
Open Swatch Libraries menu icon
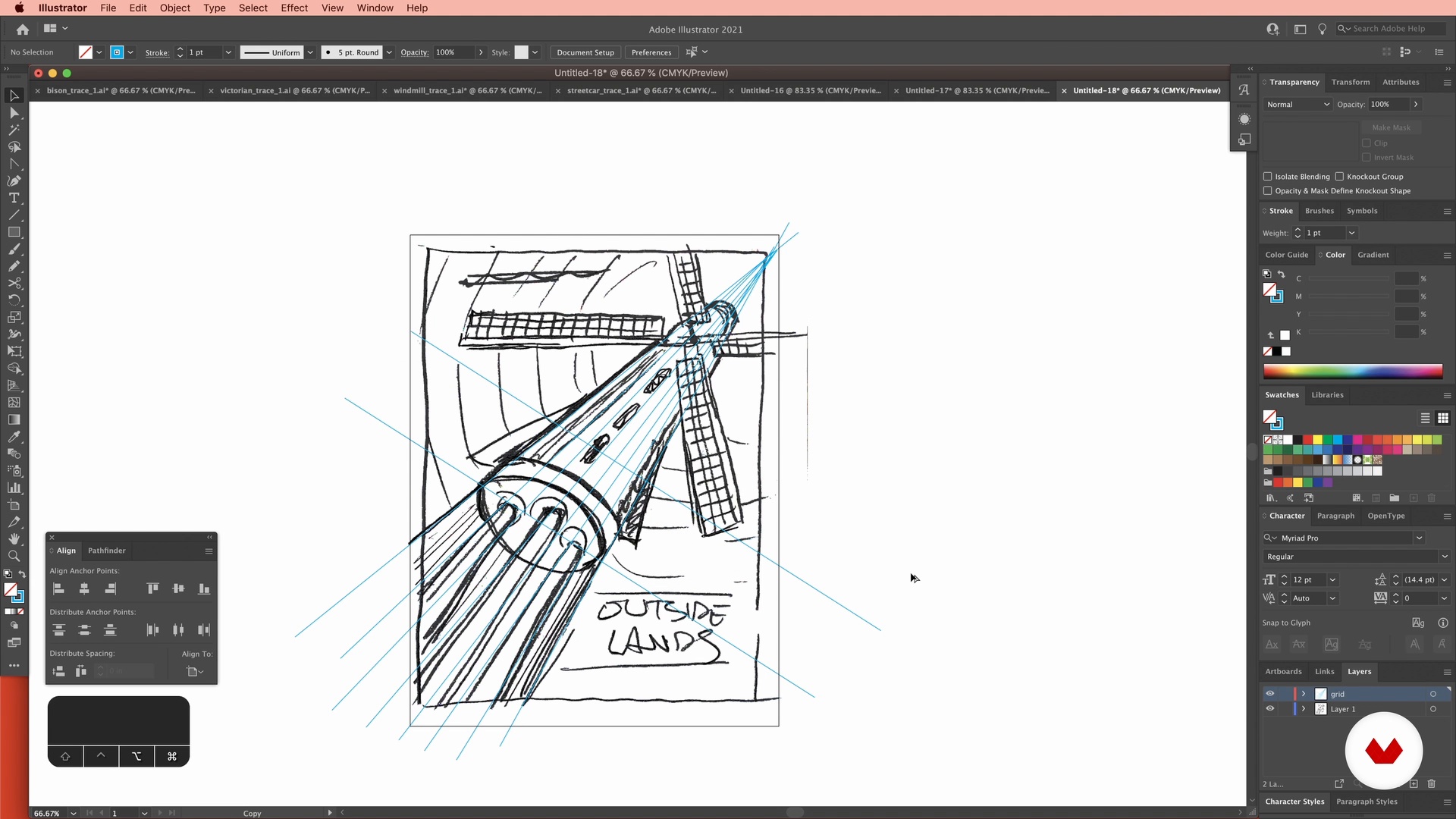pos(1272,498)
